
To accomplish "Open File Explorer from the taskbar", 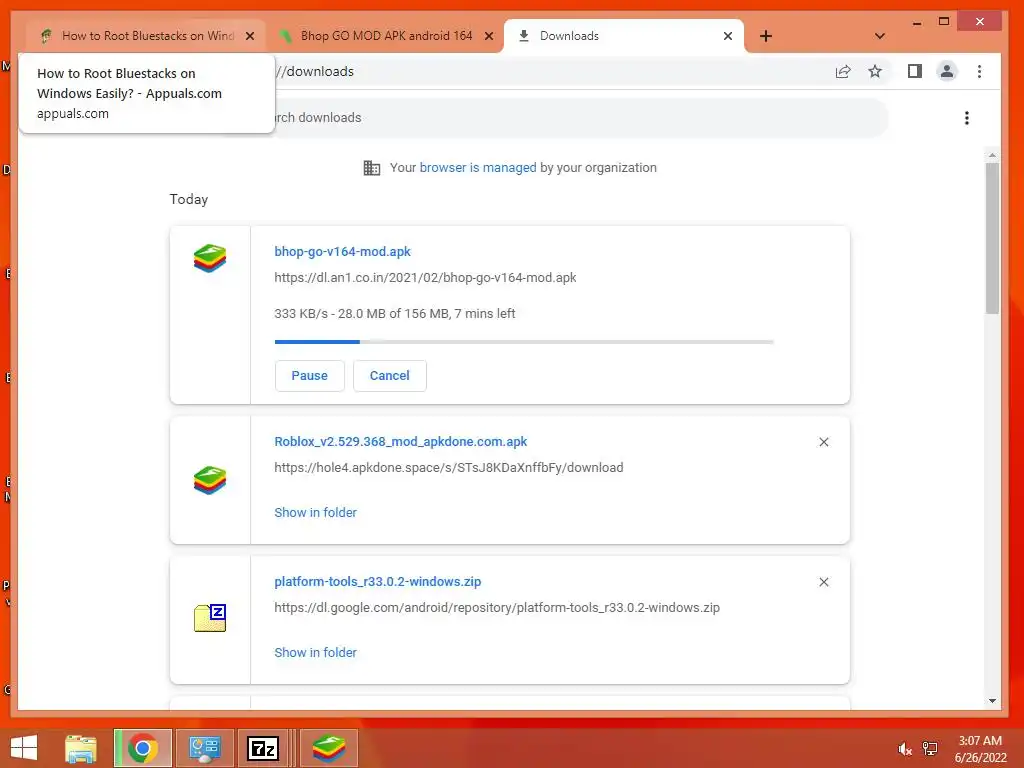I will pos(81,748).
